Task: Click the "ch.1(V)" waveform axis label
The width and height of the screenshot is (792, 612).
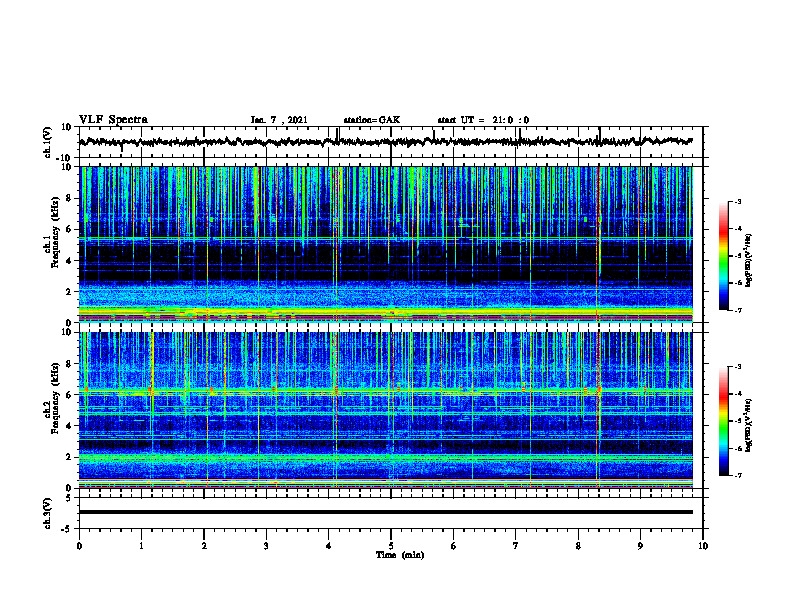Action: click(48, 142)
